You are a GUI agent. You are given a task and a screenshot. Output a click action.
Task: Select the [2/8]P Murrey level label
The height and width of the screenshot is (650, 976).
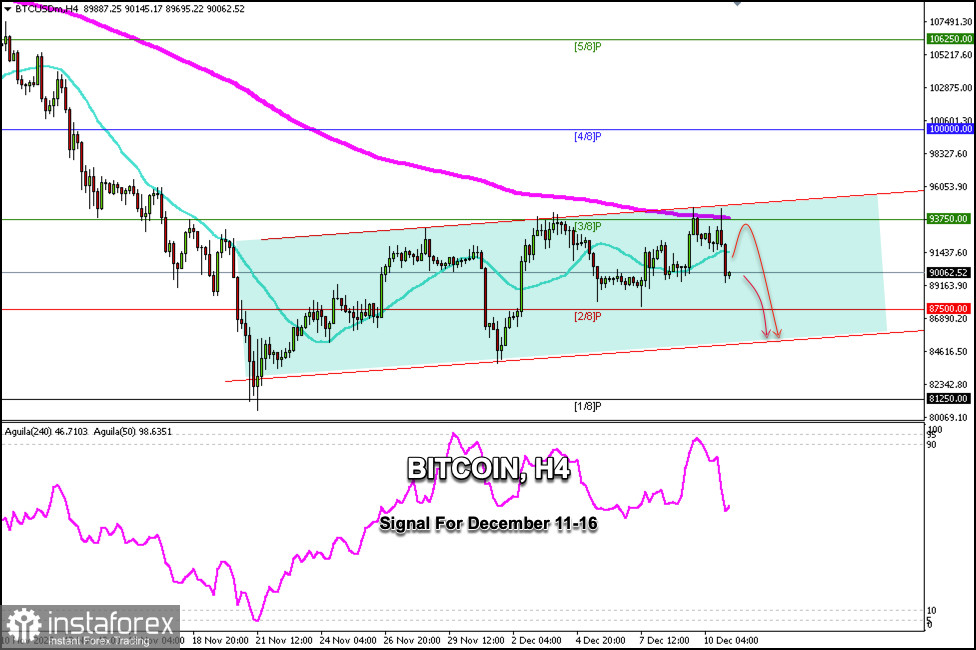[588, 316]
